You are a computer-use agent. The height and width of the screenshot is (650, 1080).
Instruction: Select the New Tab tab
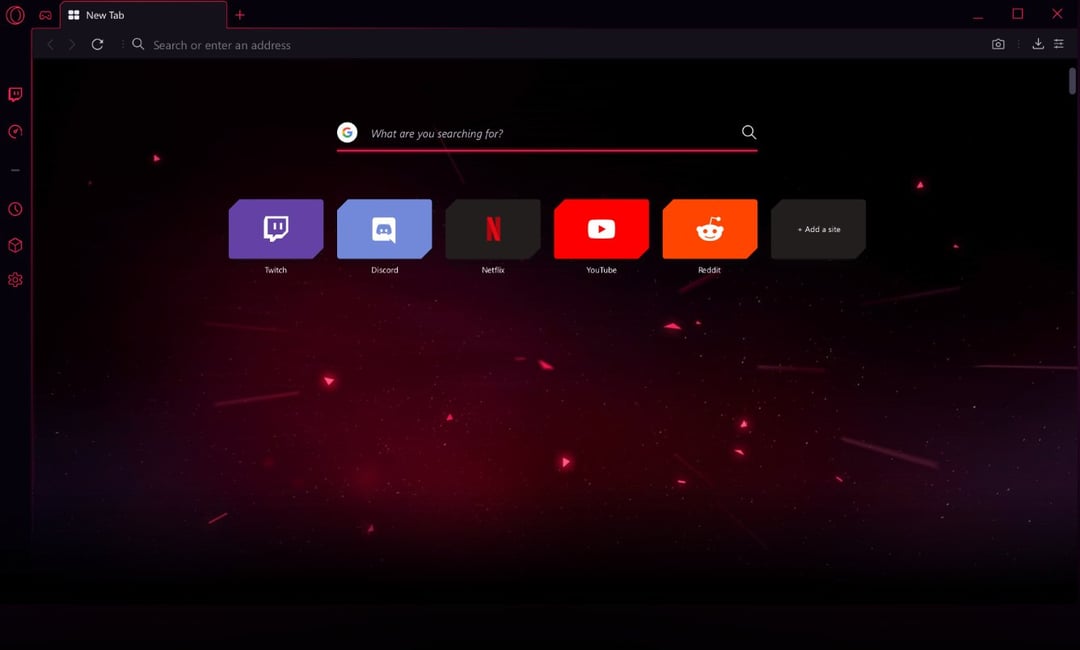click(x=140, y=15)
